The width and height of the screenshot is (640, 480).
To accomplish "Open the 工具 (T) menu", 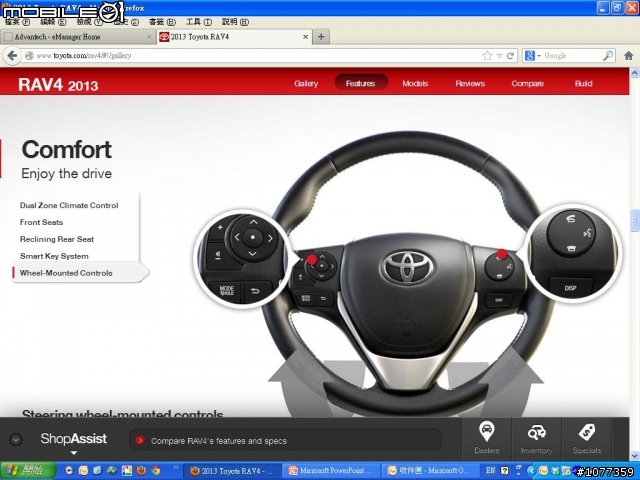I will (x=199, y=22).
